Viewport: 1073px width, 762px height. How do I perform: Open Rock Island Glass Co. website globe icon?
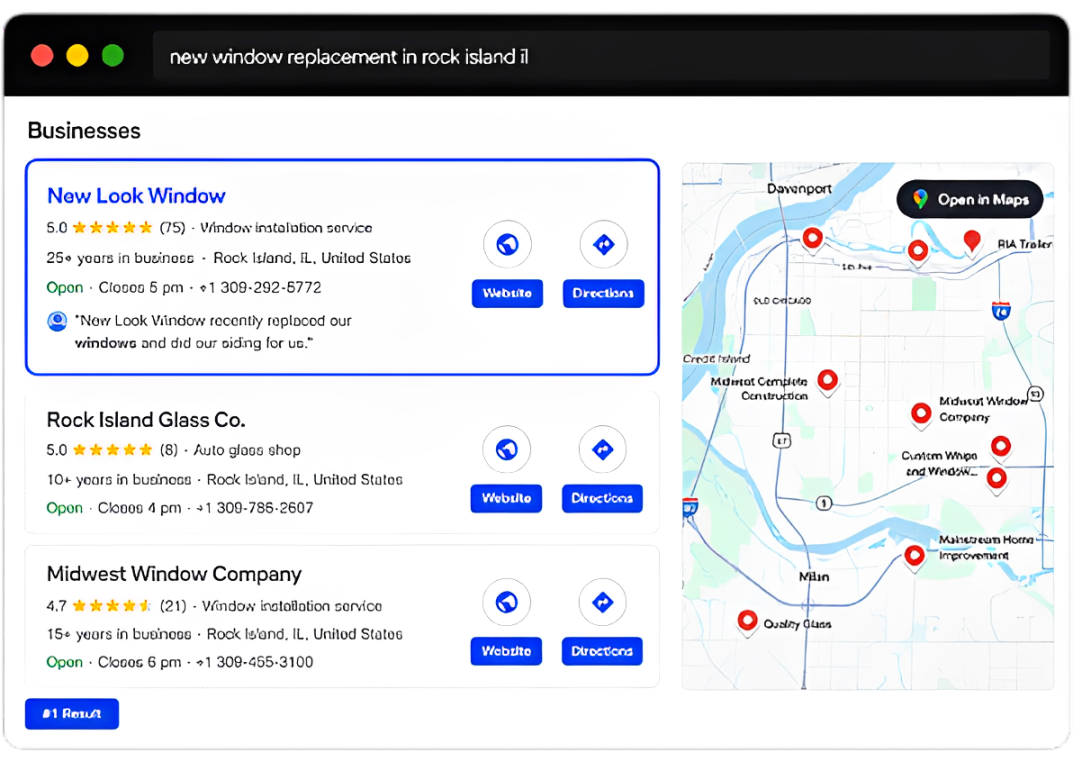pyautogui.click(x=506, y=449)
